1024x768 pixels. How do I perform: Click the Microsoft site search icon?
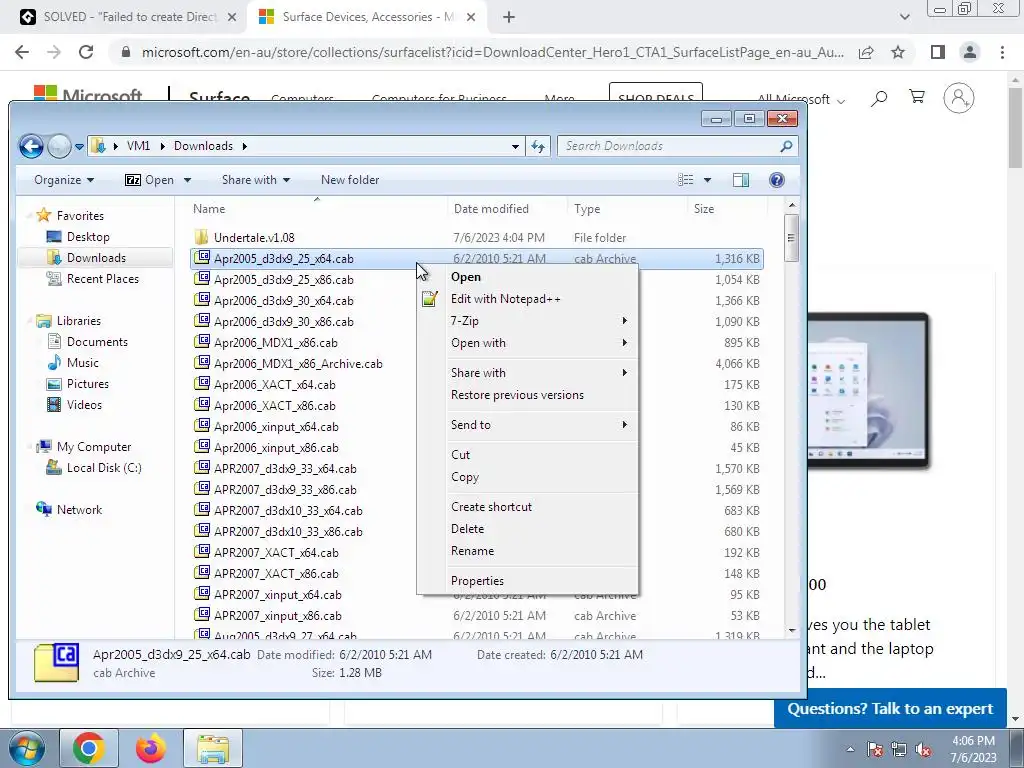coord(879,99)
